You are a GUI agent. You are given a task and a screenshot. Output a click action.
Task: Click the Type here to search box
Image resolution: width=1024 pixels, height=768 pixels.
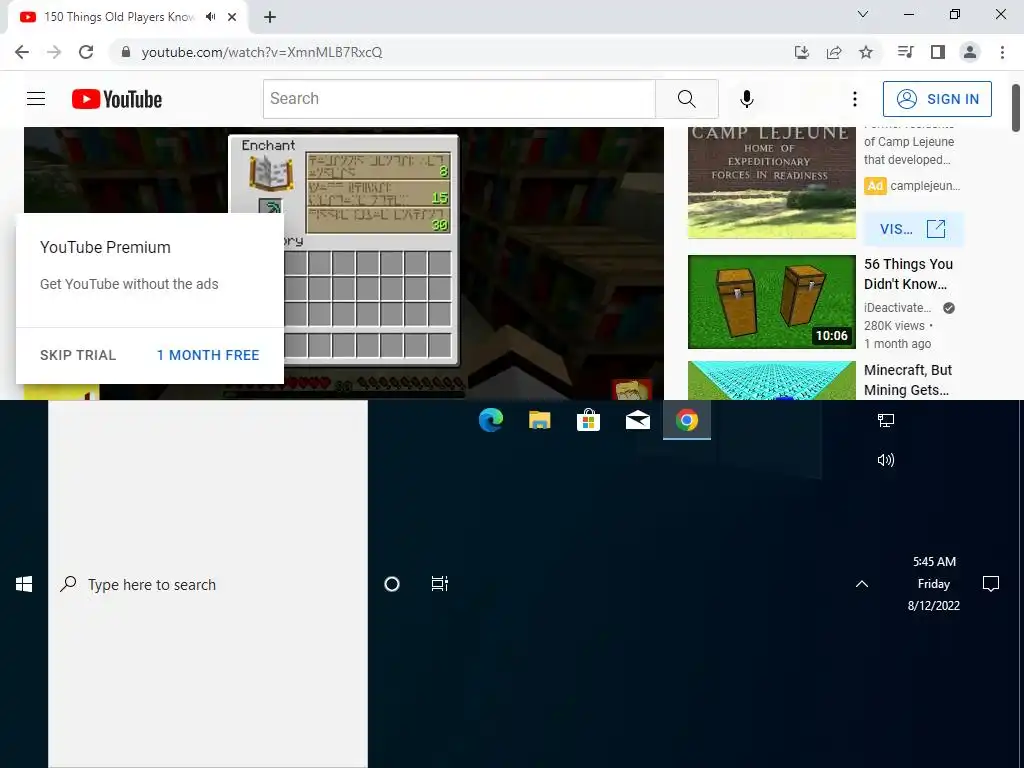click(208, 584)
